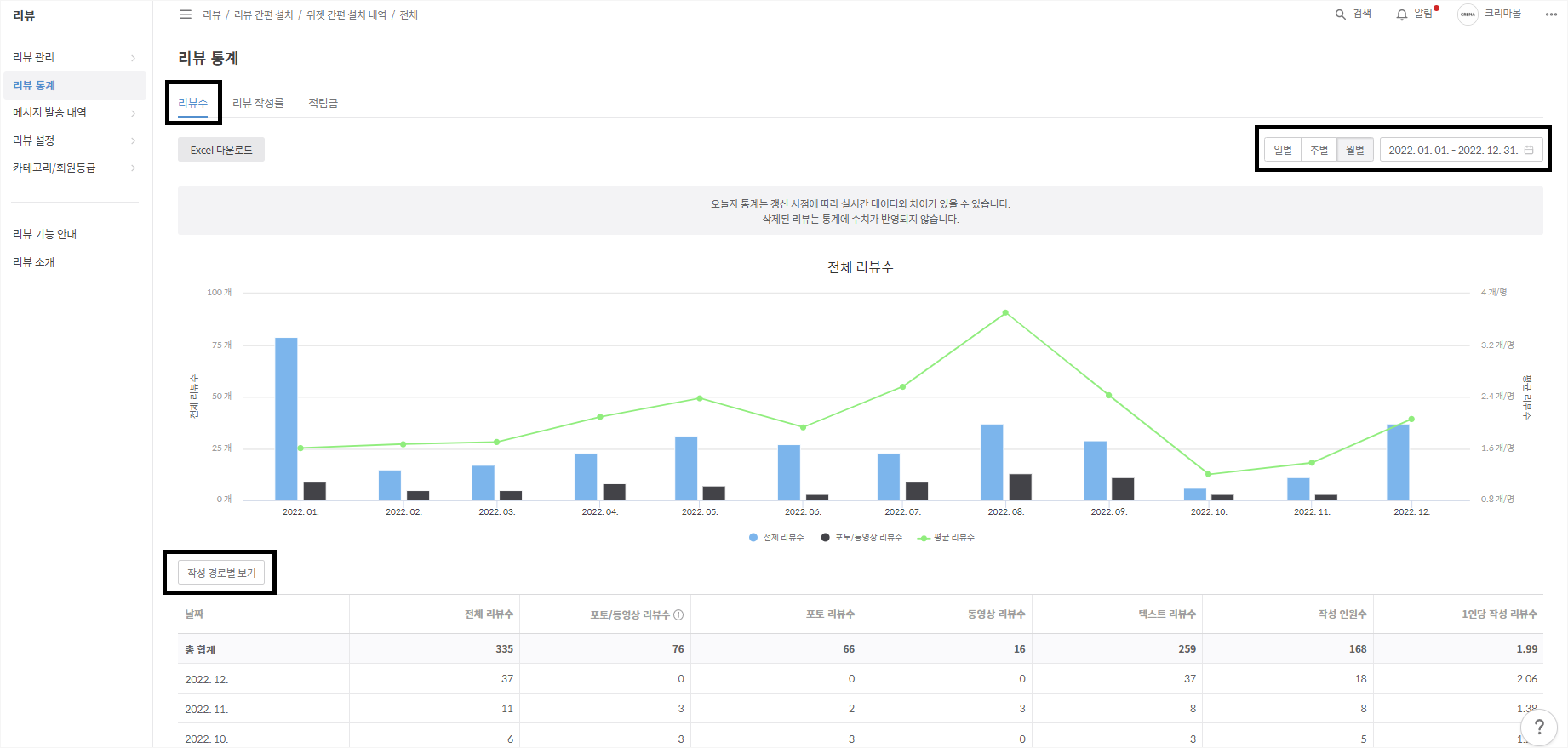1568x748 pixels.
Task: Click the hamburger menu icon
Action: 186,14
